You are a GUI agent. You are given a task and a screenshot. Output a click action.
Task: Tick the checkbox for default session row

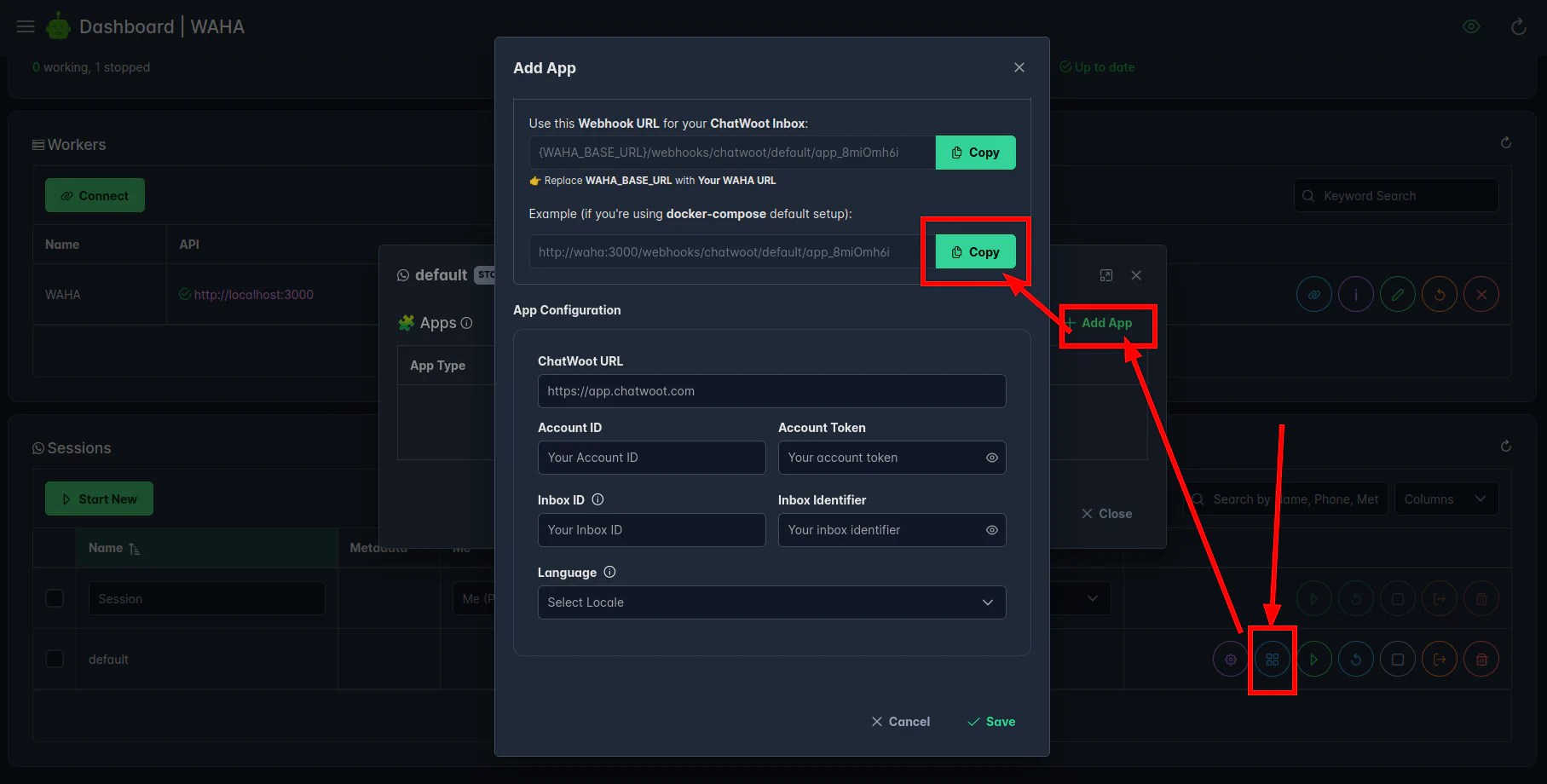[55, 659]
